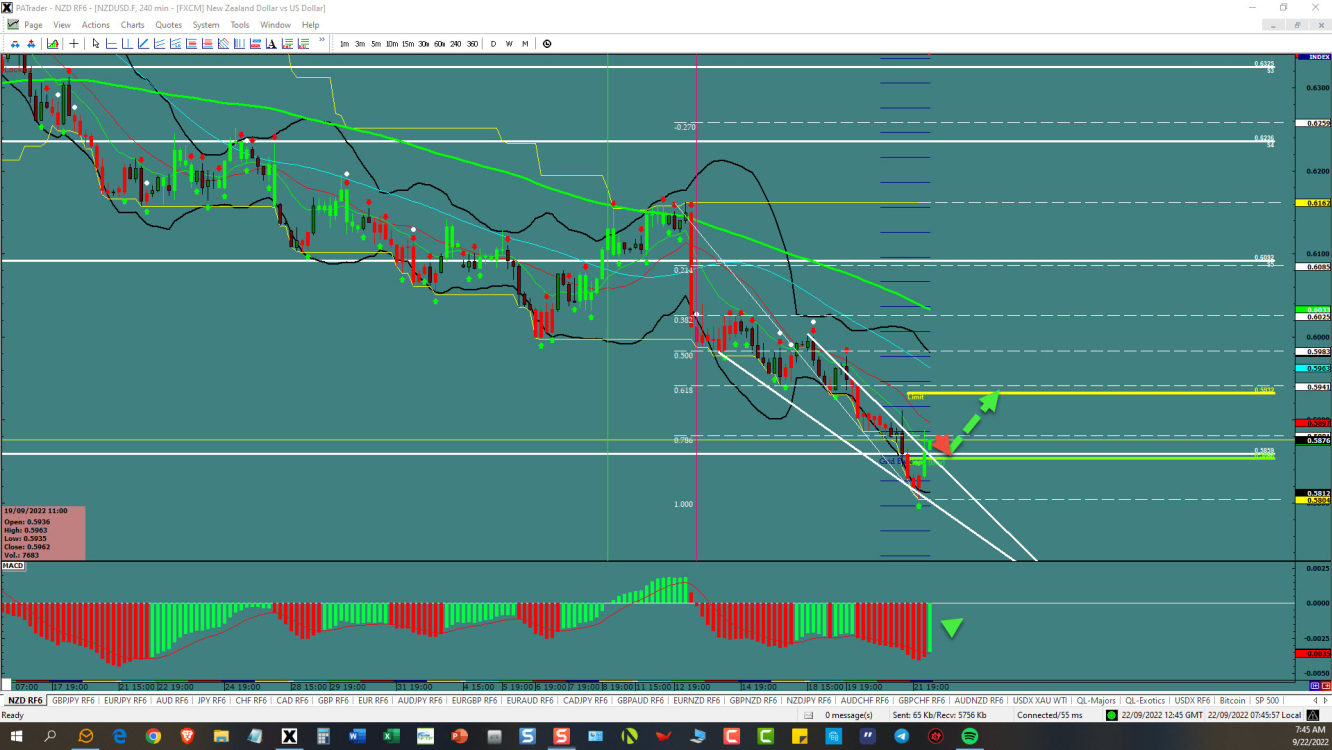The height and width of the screenshot is (750, 1332).
Task: Switch to GBPNZD RF6 tab
Action: [752, 701]
